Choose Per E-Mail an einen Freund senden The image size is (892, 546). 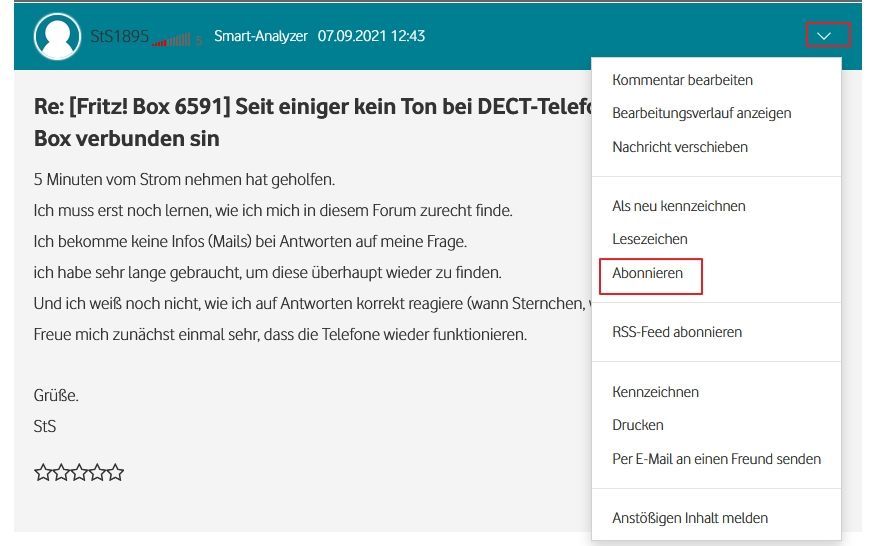coord(716,459)
